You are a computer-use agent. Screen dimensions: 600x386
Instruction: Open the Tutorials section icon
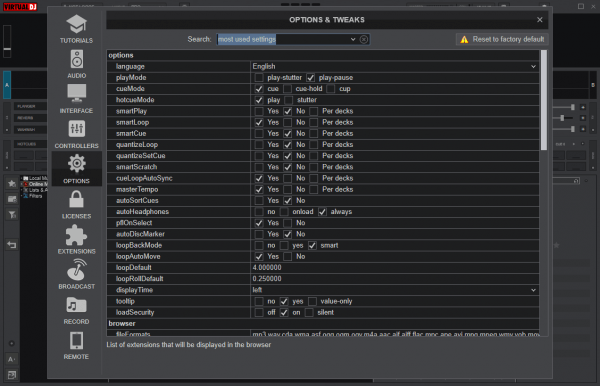pos(77,24)
